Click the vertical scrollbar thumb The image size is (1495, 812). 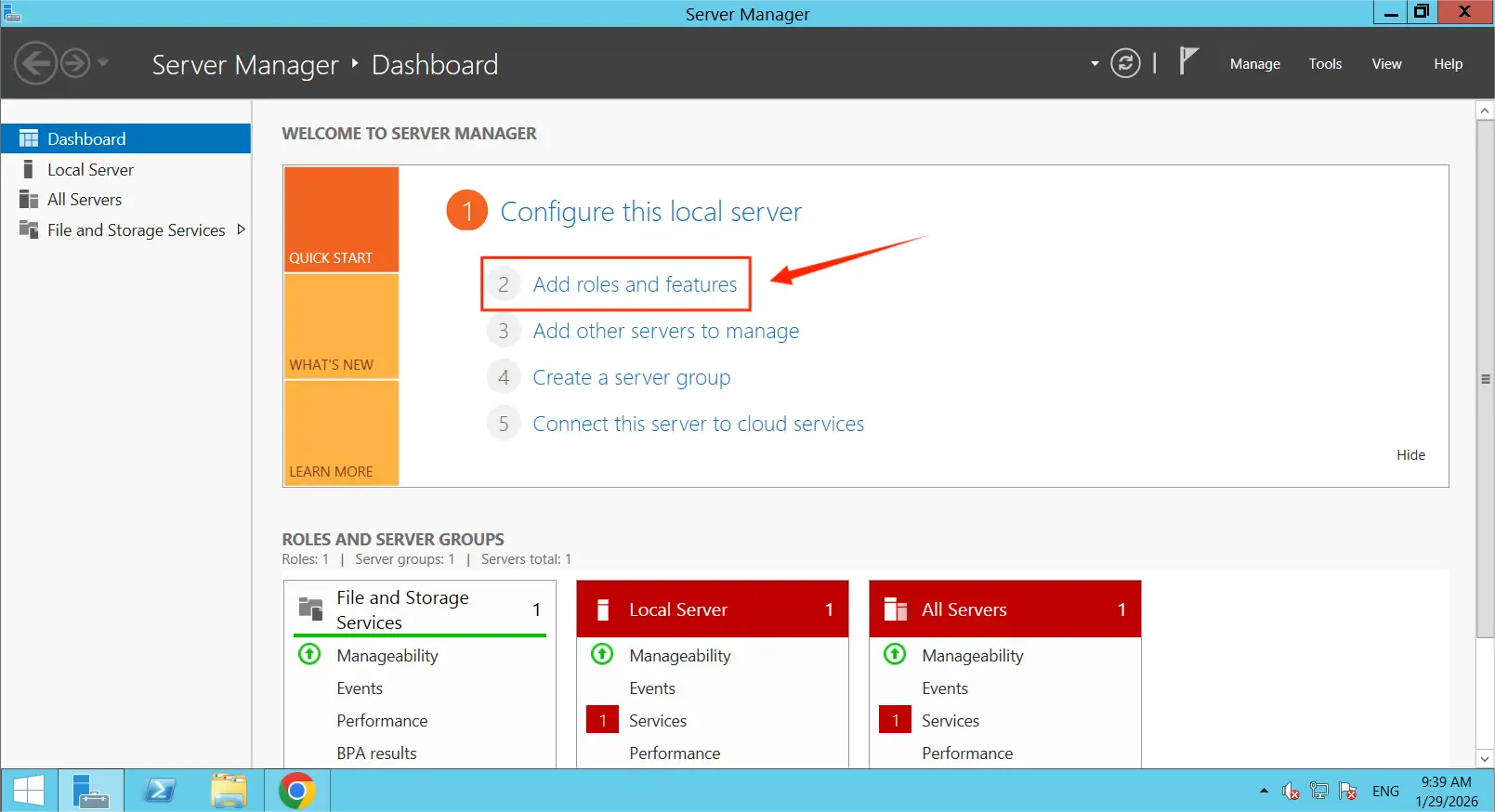tap(1485, 379)
